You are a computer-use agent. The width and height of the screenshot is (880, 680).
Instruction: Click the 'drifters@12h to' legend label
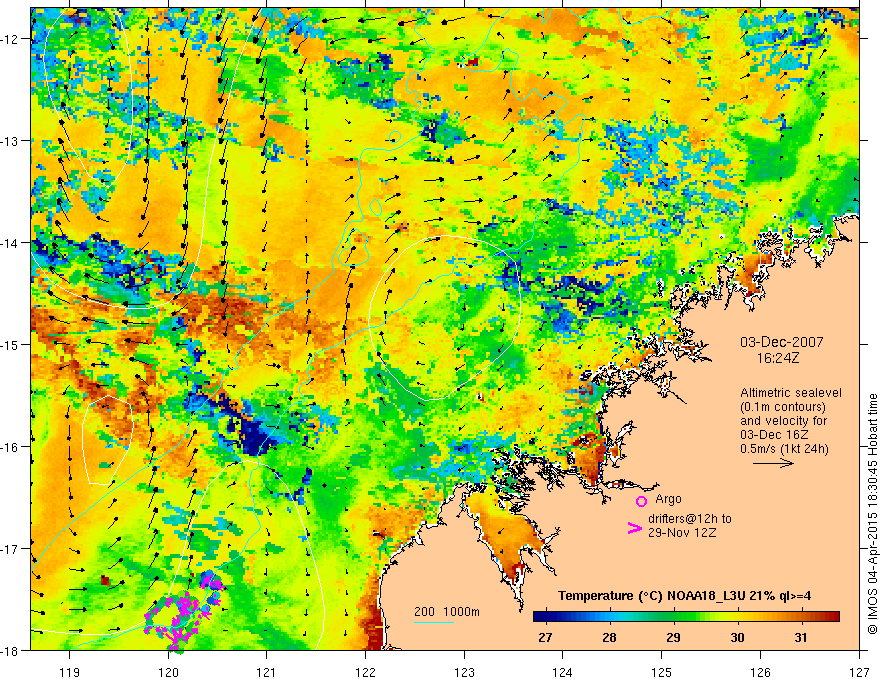click(x=690, y=518)
